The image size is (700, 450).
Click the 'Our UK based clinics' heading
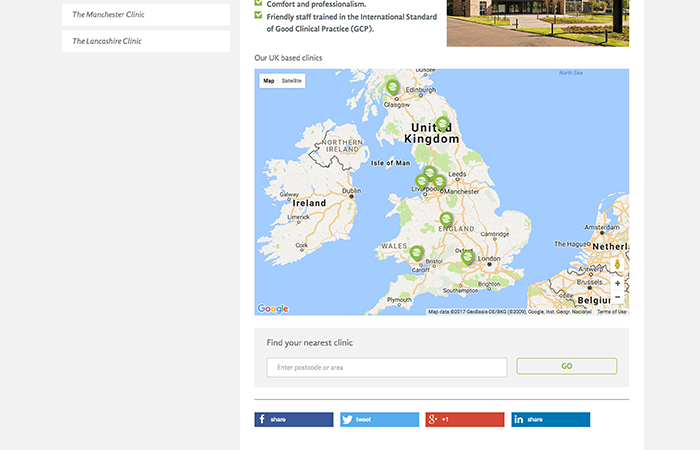[288, 58]
